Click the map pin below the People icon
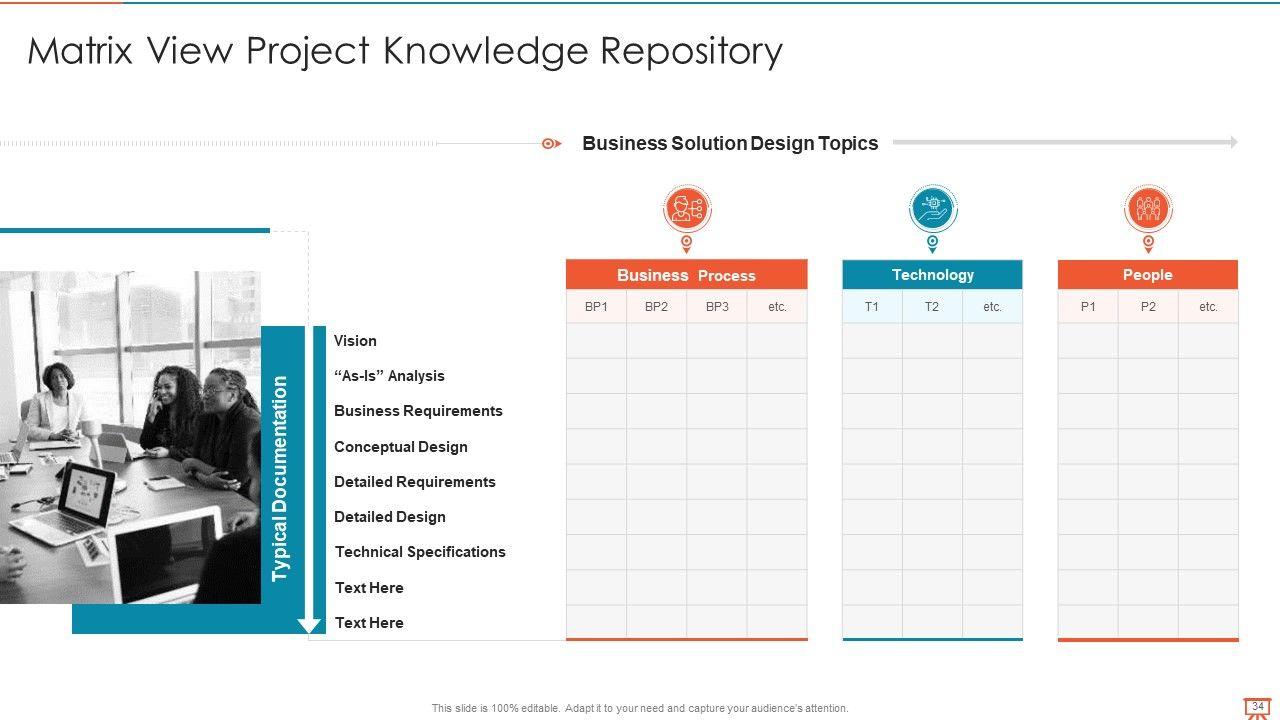The height and width of the screenshot is (720, 1280). 1148,243
